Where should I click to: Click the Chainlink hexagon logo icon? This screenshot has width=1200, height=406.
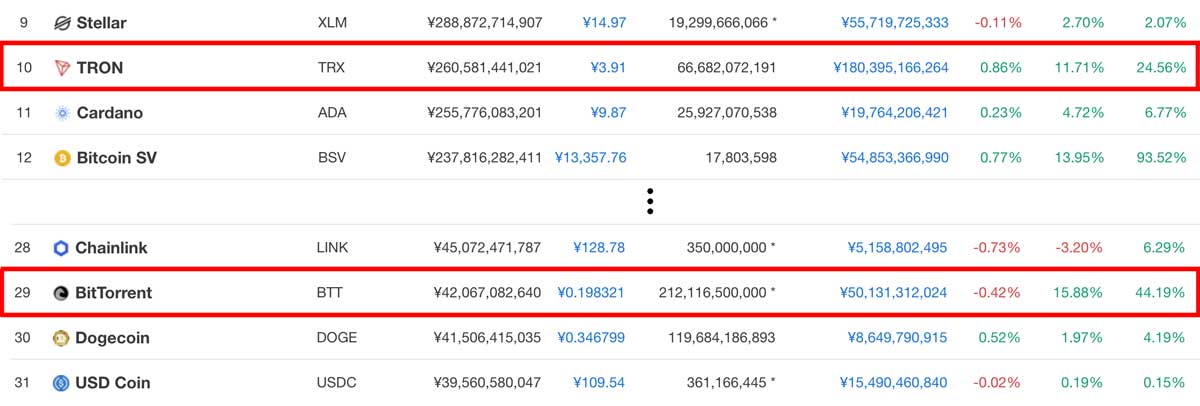coord(62,248)
